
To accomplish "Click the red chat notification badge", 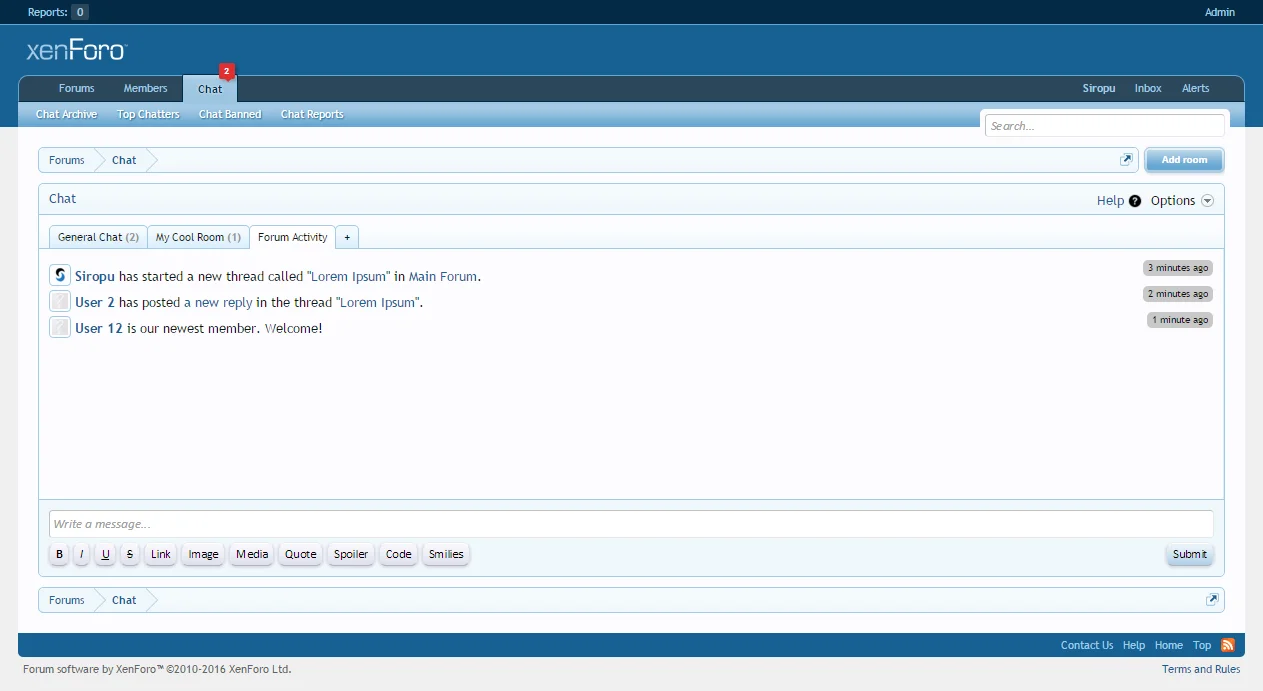I will click(226, 71).
